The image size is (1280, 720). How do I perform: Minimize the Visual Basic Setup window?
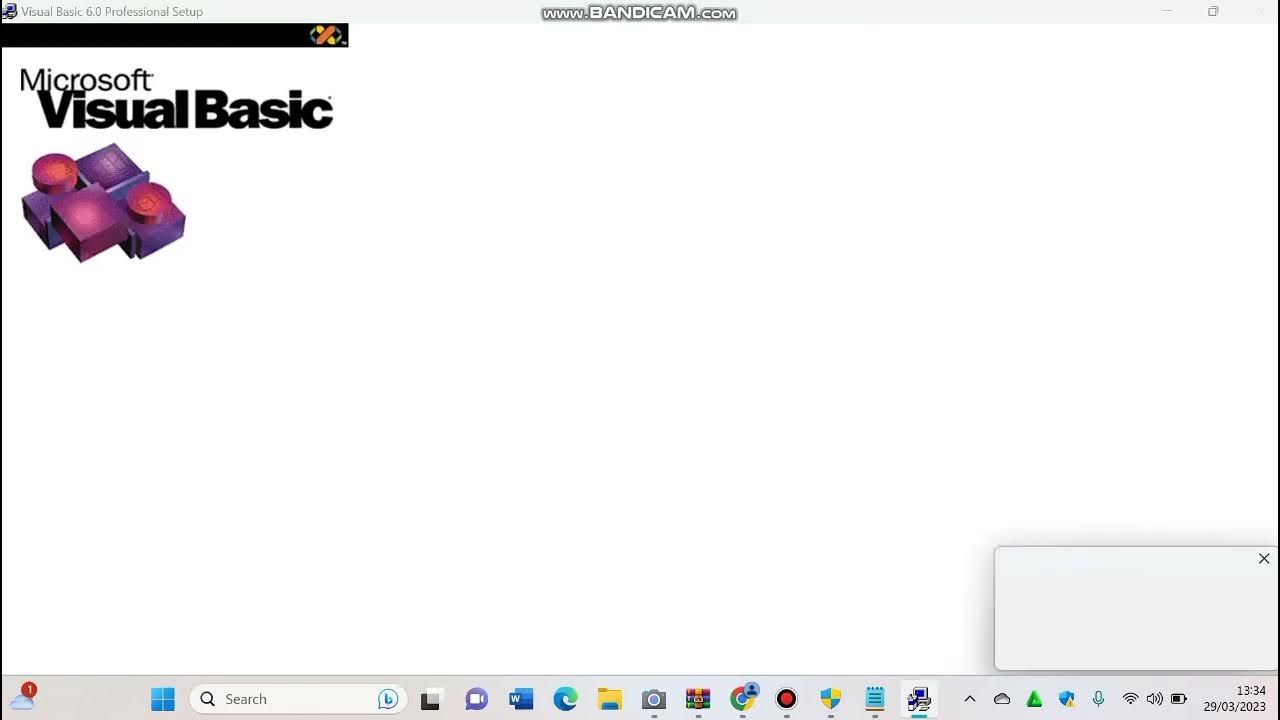click(1166, 11)
